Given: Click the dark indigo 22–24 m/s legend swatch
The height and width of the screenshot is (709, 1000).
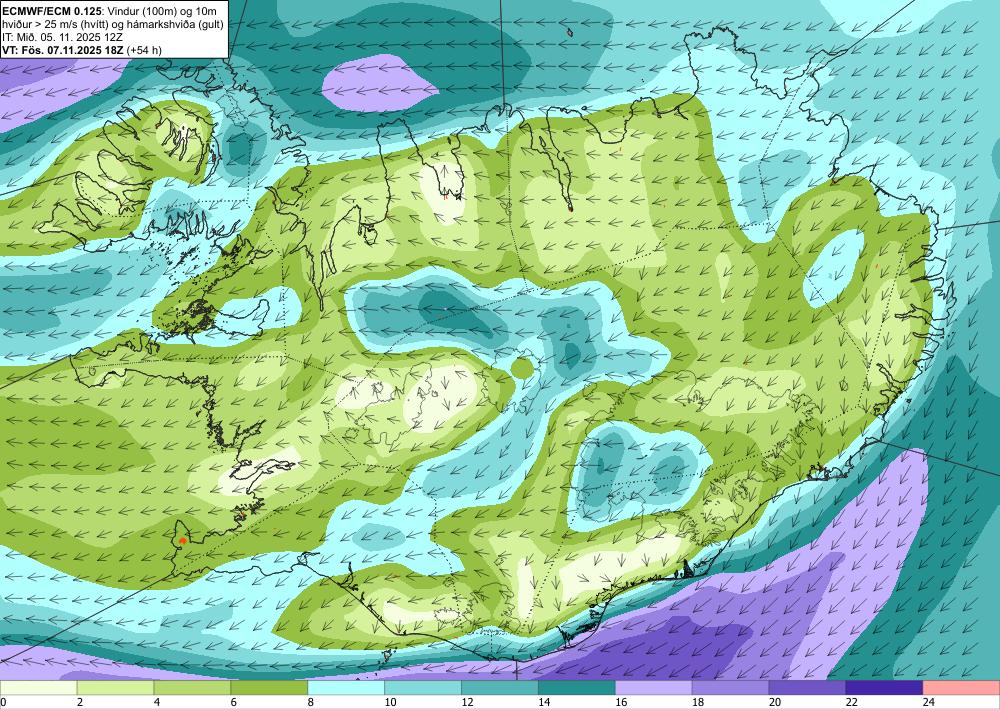Looking at the screenshot, I should [884, 688].
